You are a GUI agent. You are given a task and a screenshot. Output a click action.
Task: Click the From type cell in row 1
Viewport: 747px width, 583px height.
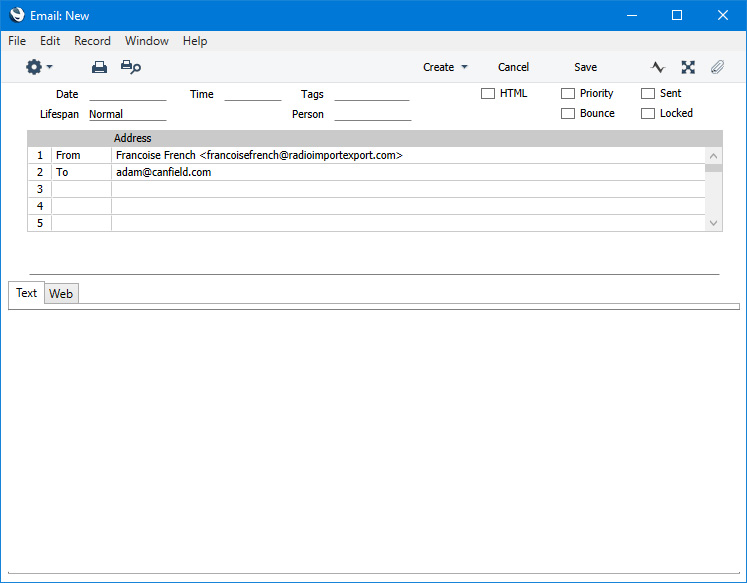[81, 155]
